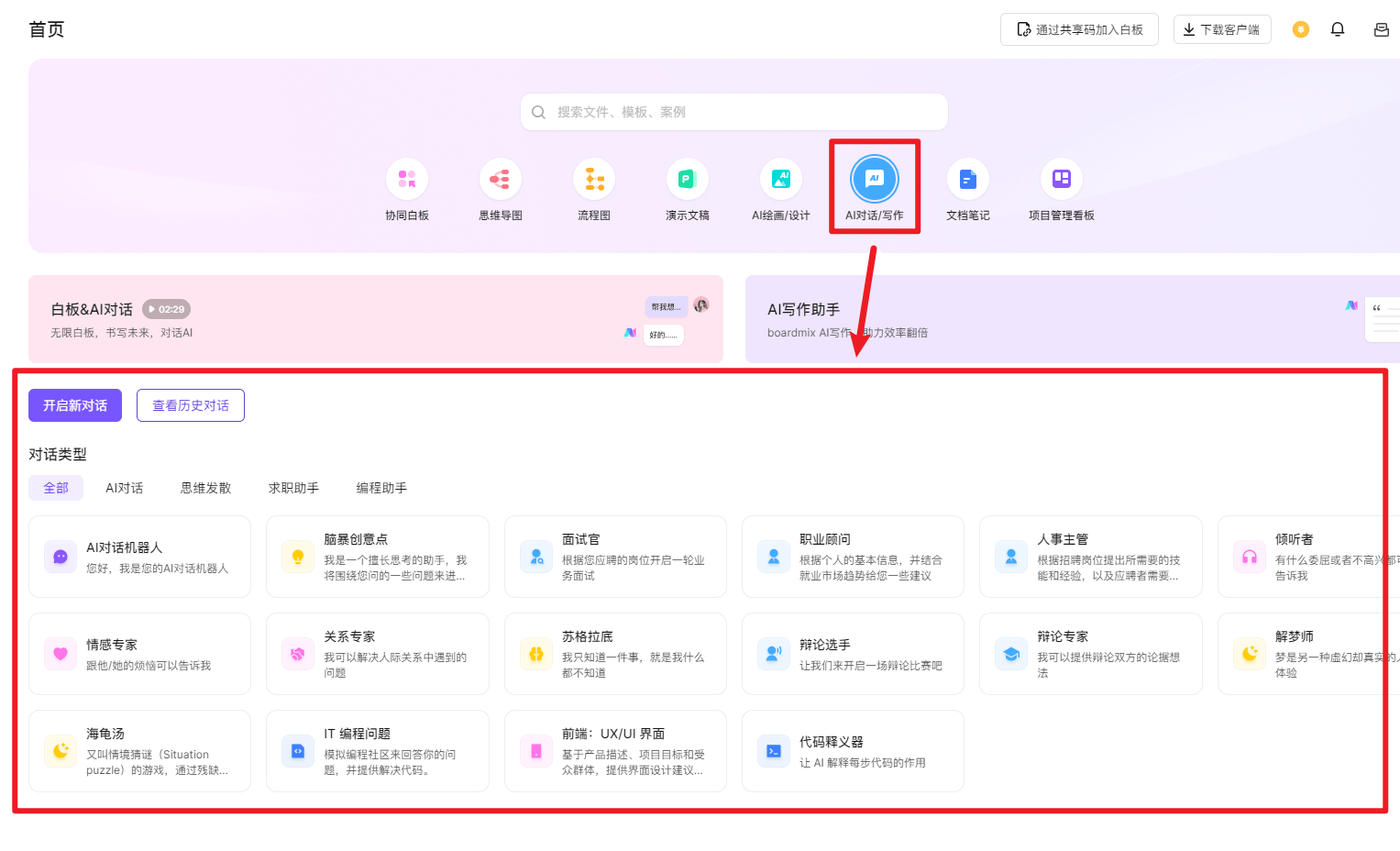Screen dimensions: 1400x851
Task: Open the AI对话/写作 icon
Action: click(875, 180)
